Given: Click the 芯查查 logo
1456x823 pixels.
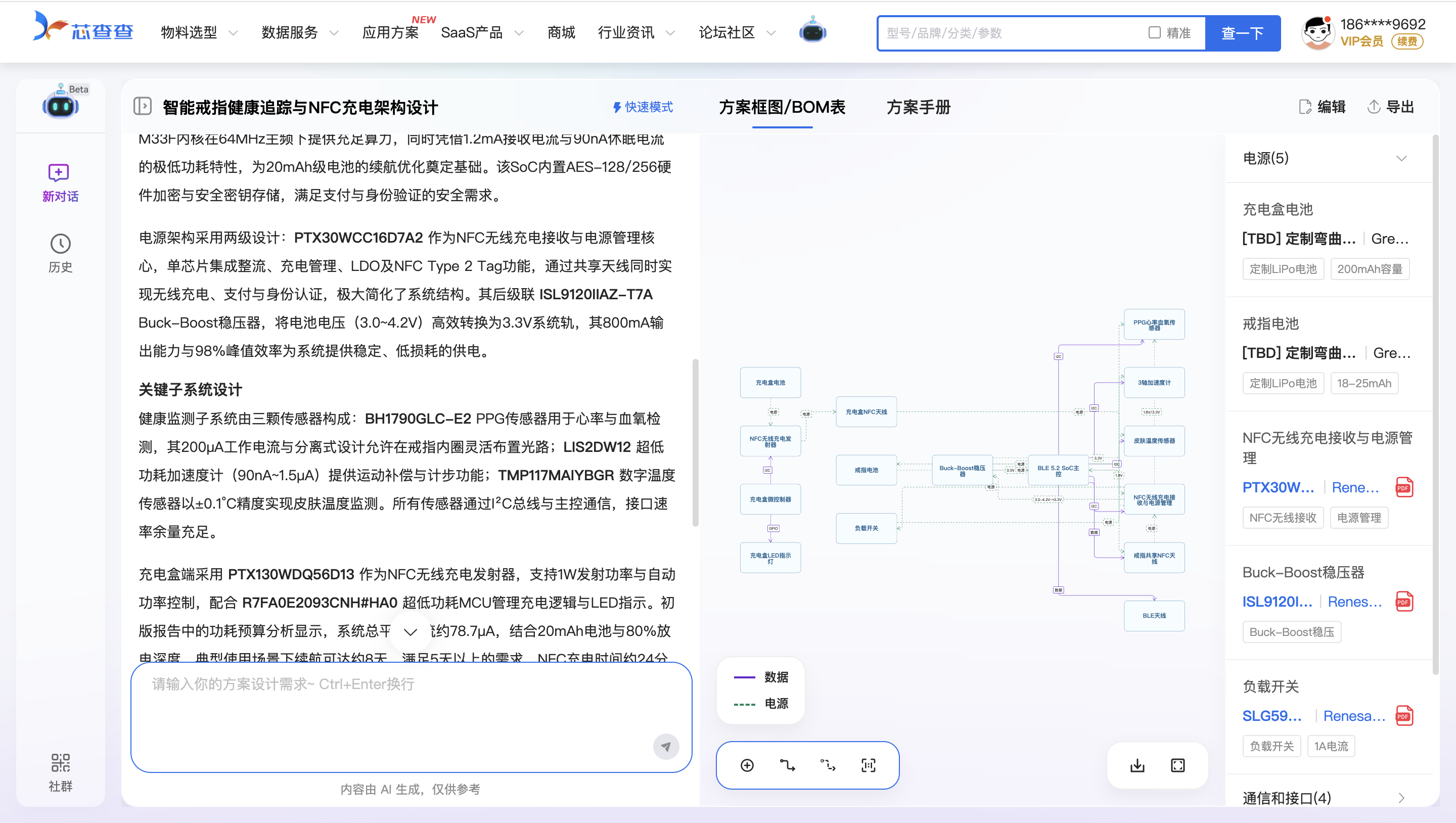Looking at the screenshot, I should pos(83,27).
